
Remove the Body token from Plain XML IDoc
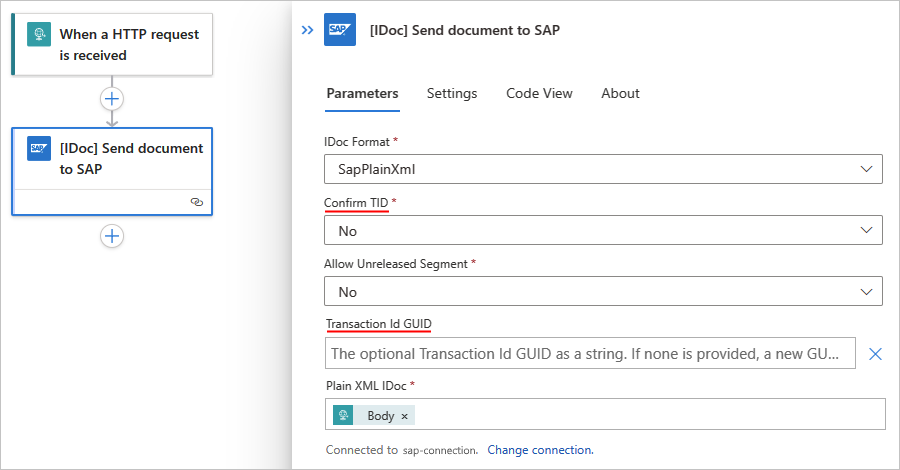tap(405, 416)
